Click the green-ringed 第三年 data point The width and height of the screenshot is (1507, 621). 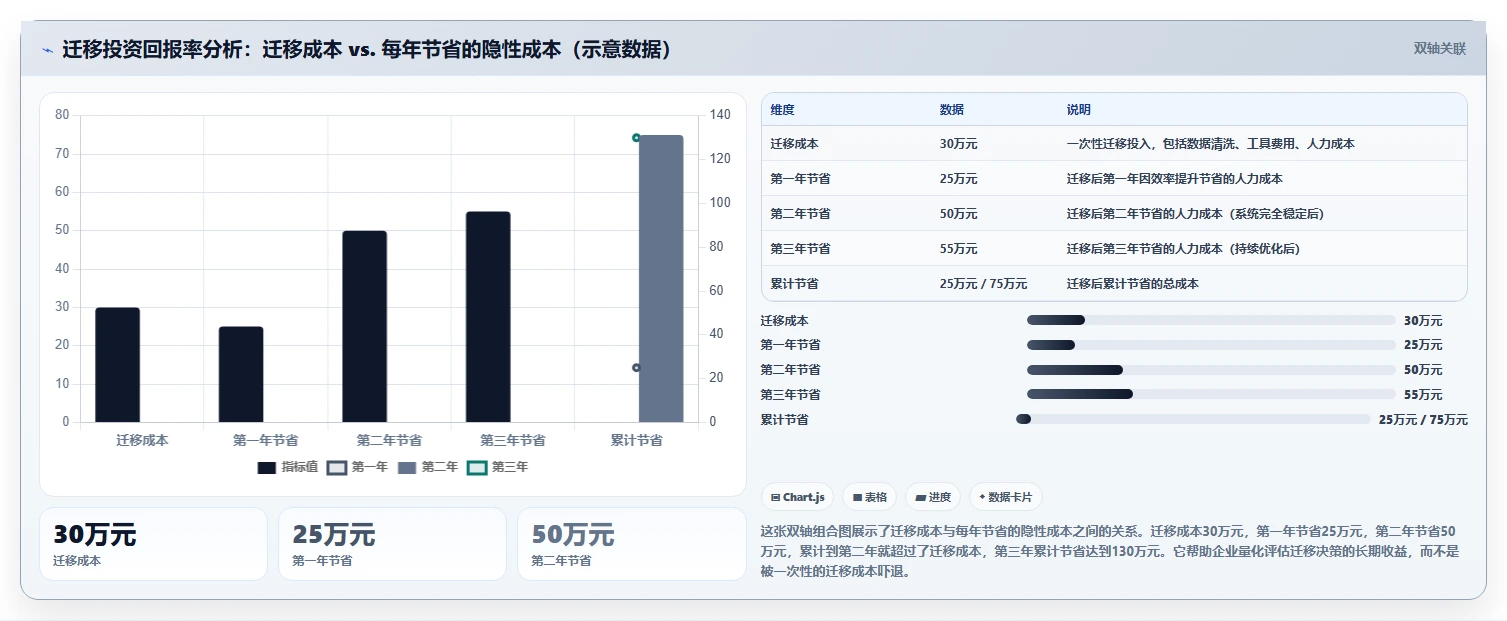pos(636,138)
